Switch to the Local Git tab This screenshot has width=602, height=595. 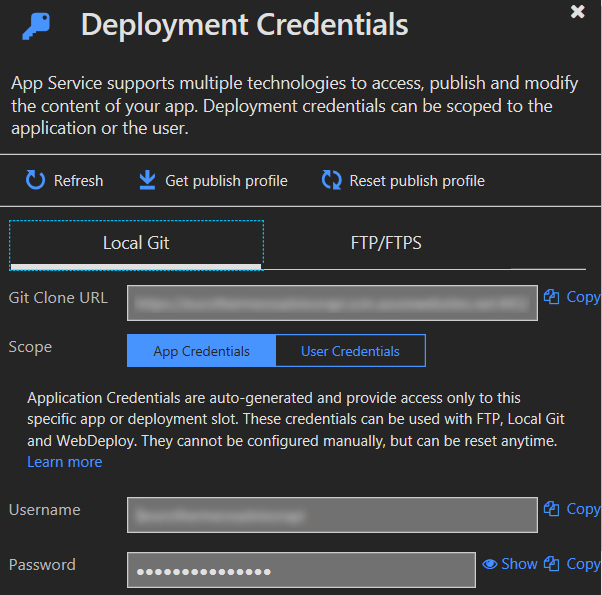pyautogui.click(x=136, y=245)
